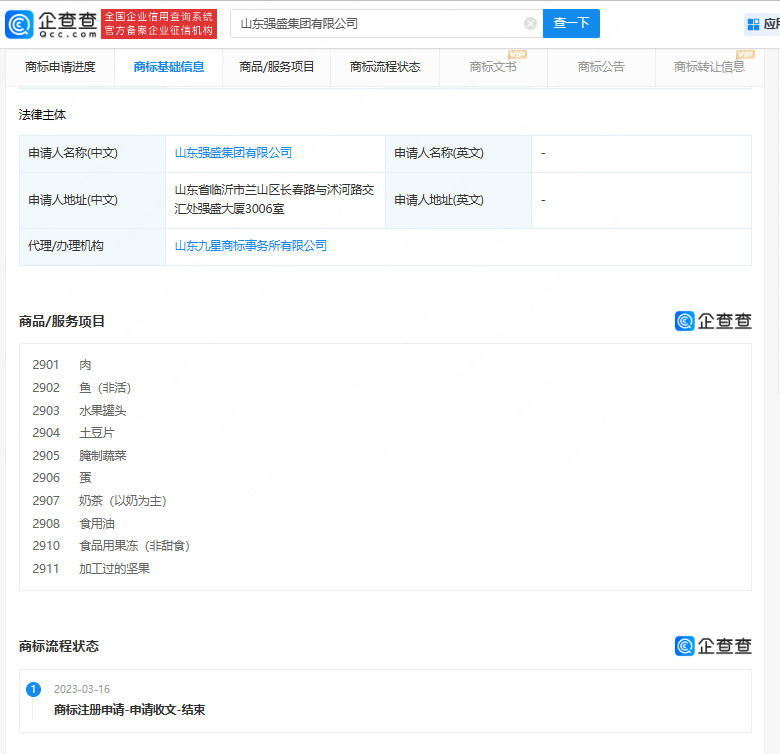Click the 代理/办理机构 label cell
The image size is (780, 754).
click(x=93, y=246)
